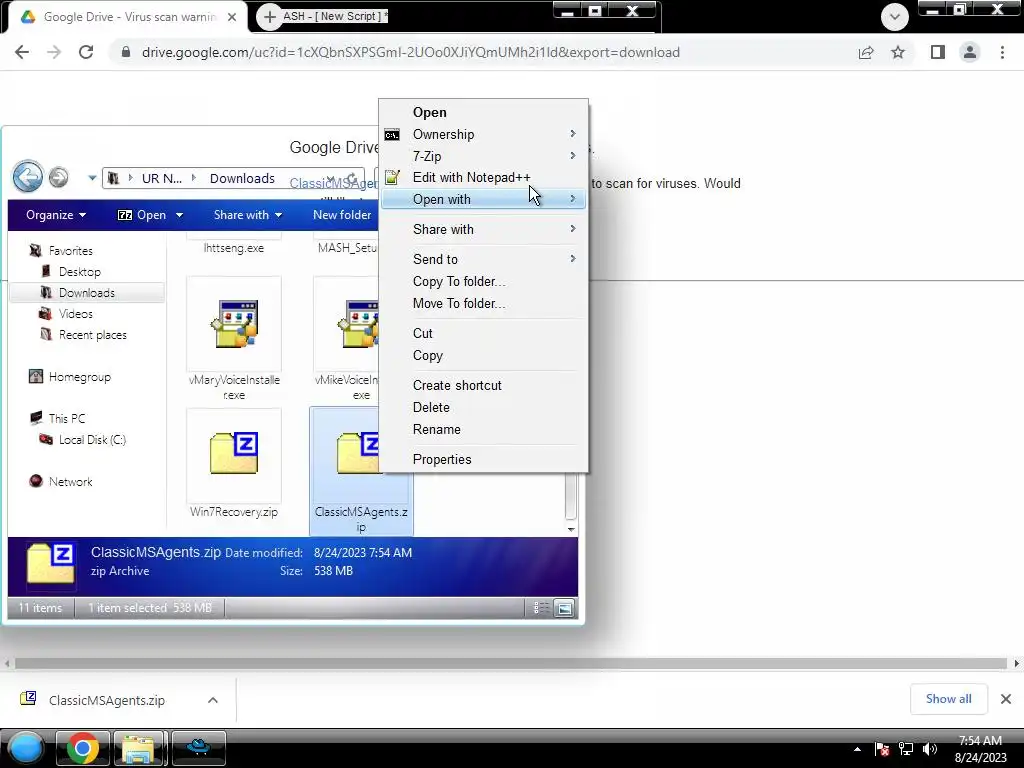1024x768 pixels.
Task: Open File Explorer from taskbar
Action: [138, 748]
